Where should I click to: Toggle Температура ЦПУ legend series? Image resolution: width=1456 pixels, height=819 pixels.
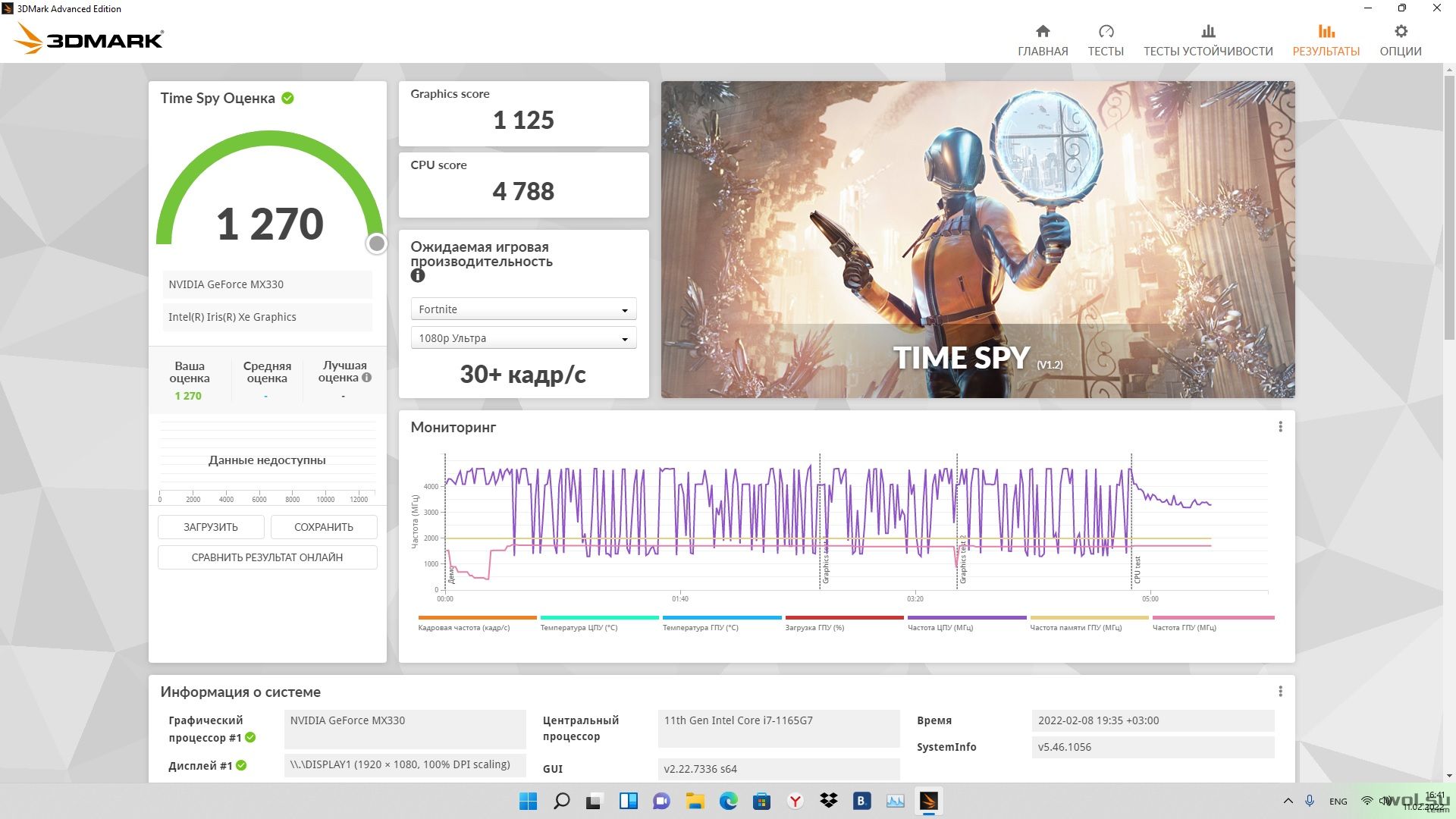(599, 624)
